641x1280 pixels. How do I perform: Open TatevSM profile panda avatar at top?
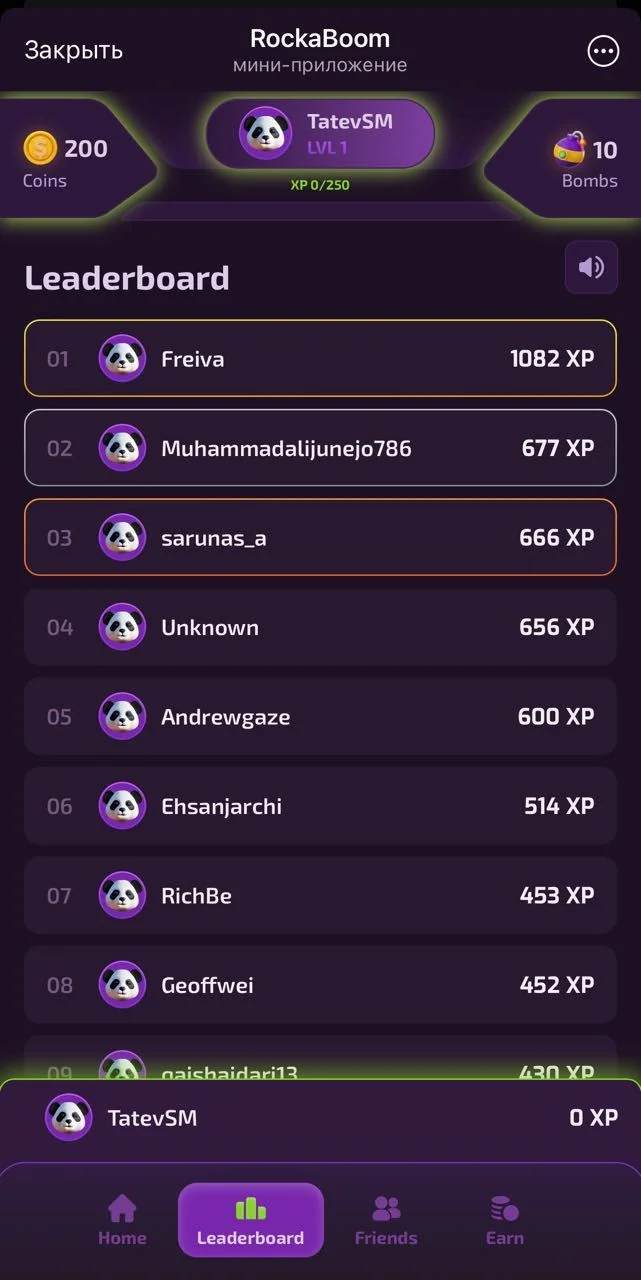(x=265, y=133)
